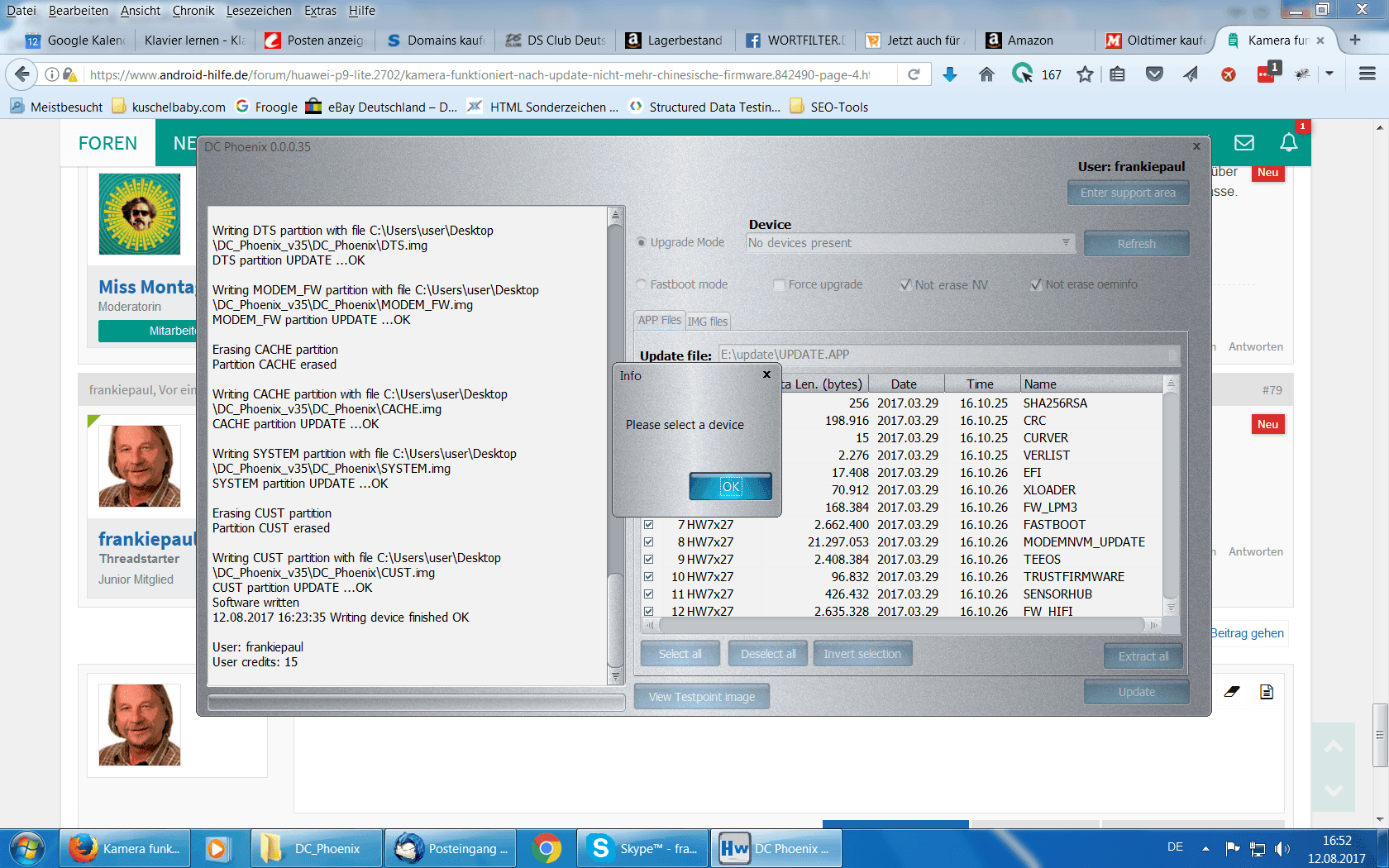Click the Update button in DC Phoenix
Viewport: 1389px width, 868px height.
click(x=1137, y=692)
